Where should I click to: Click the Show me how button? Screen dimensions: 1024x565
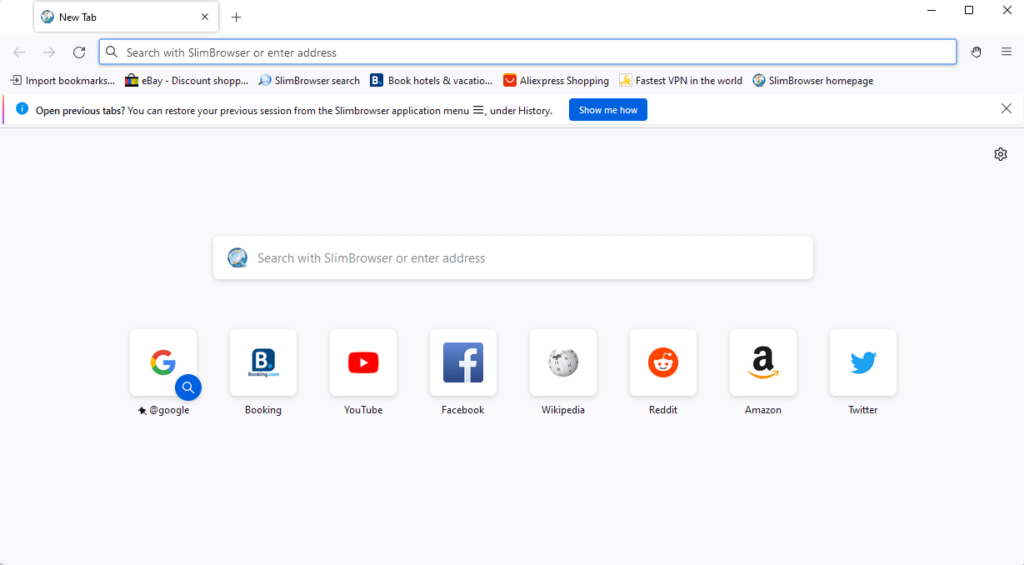pyautogui.click(x=608, y=110)
